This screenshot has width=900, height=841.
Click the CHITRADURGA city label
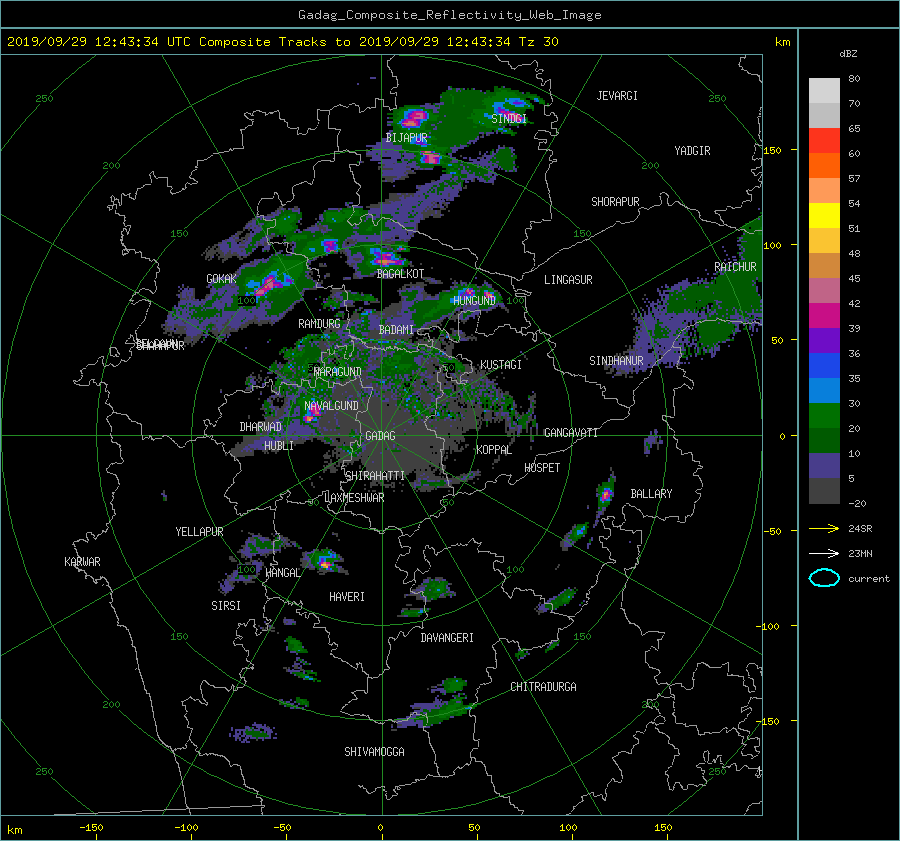(543, 687)
